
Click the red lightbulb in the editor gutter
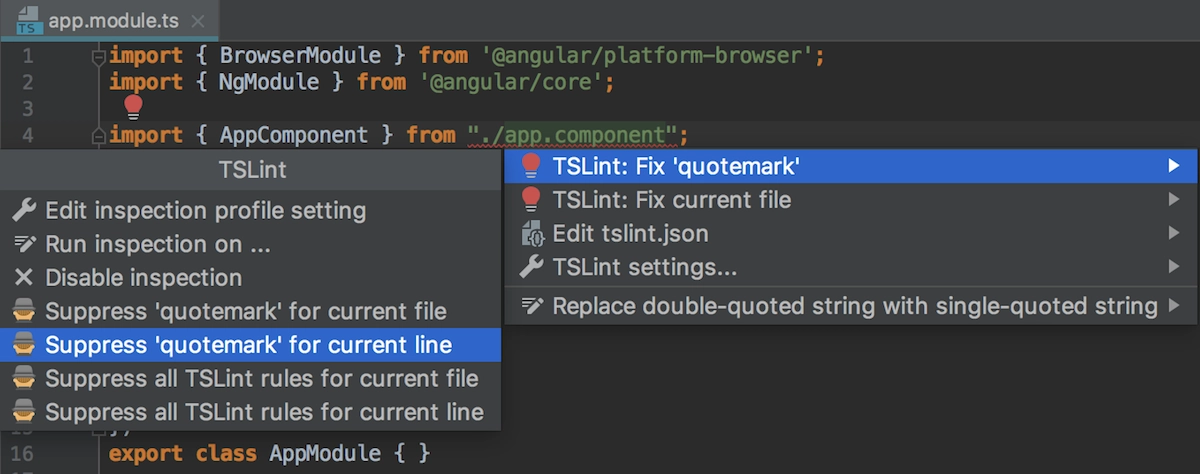click(x=132, y=108)
